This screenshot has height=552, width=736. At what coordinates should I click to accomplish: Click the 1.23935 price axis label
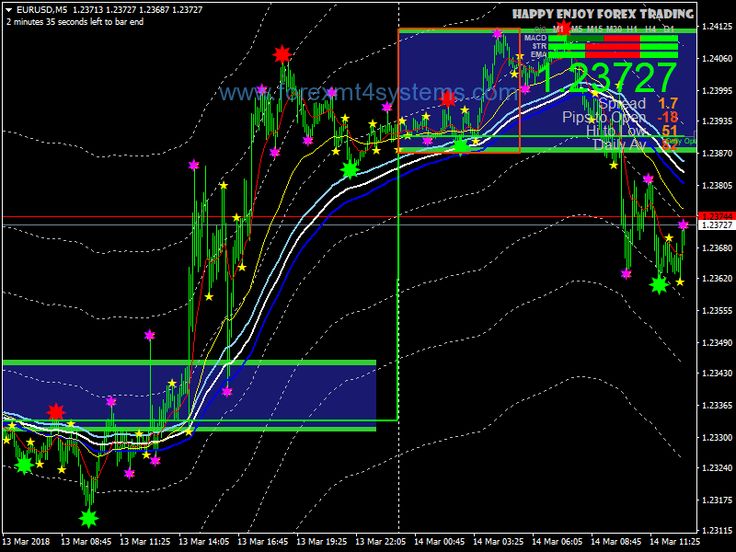pos(717,121)
